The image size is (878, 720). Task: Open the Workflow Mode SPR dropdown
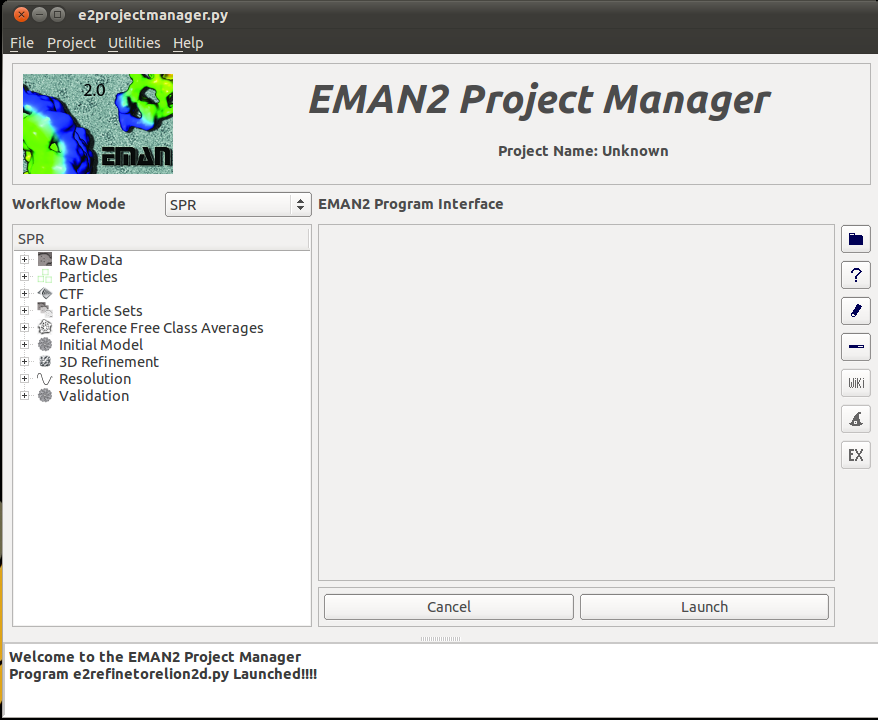(x=238, y=205)
